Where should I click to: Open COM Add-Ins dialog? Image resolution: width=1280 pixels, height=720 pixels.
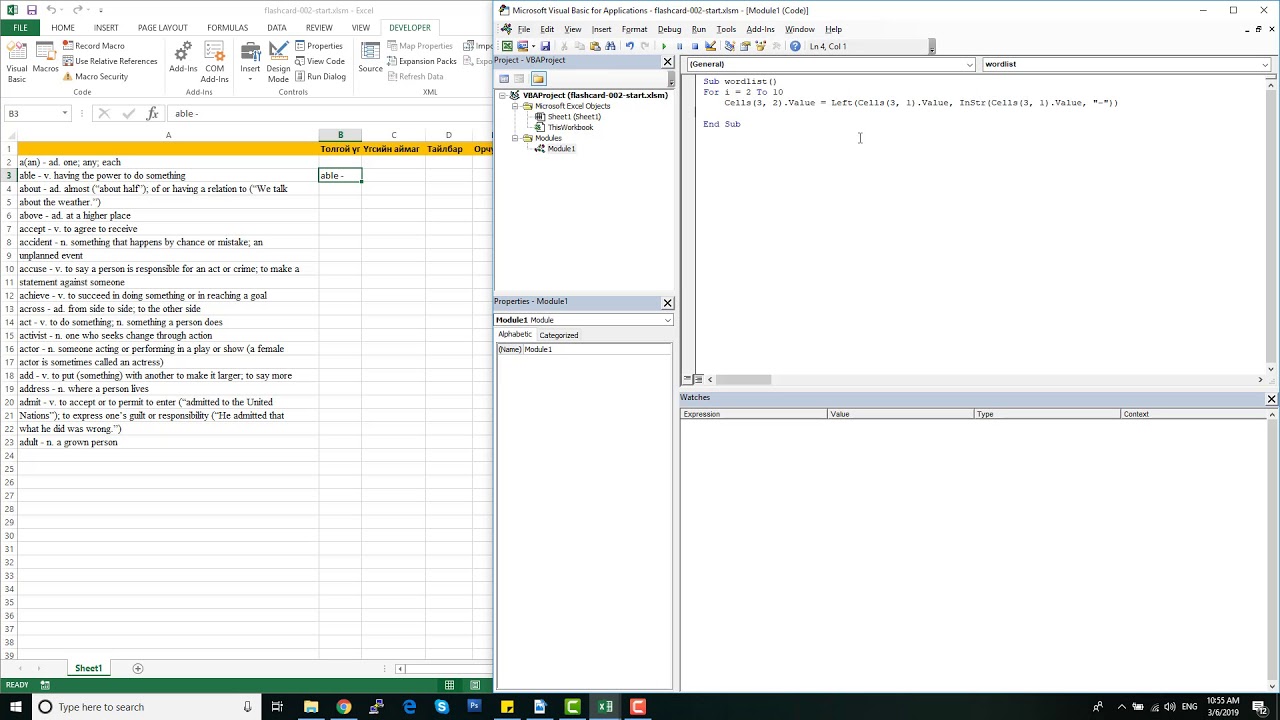[215, 63]
